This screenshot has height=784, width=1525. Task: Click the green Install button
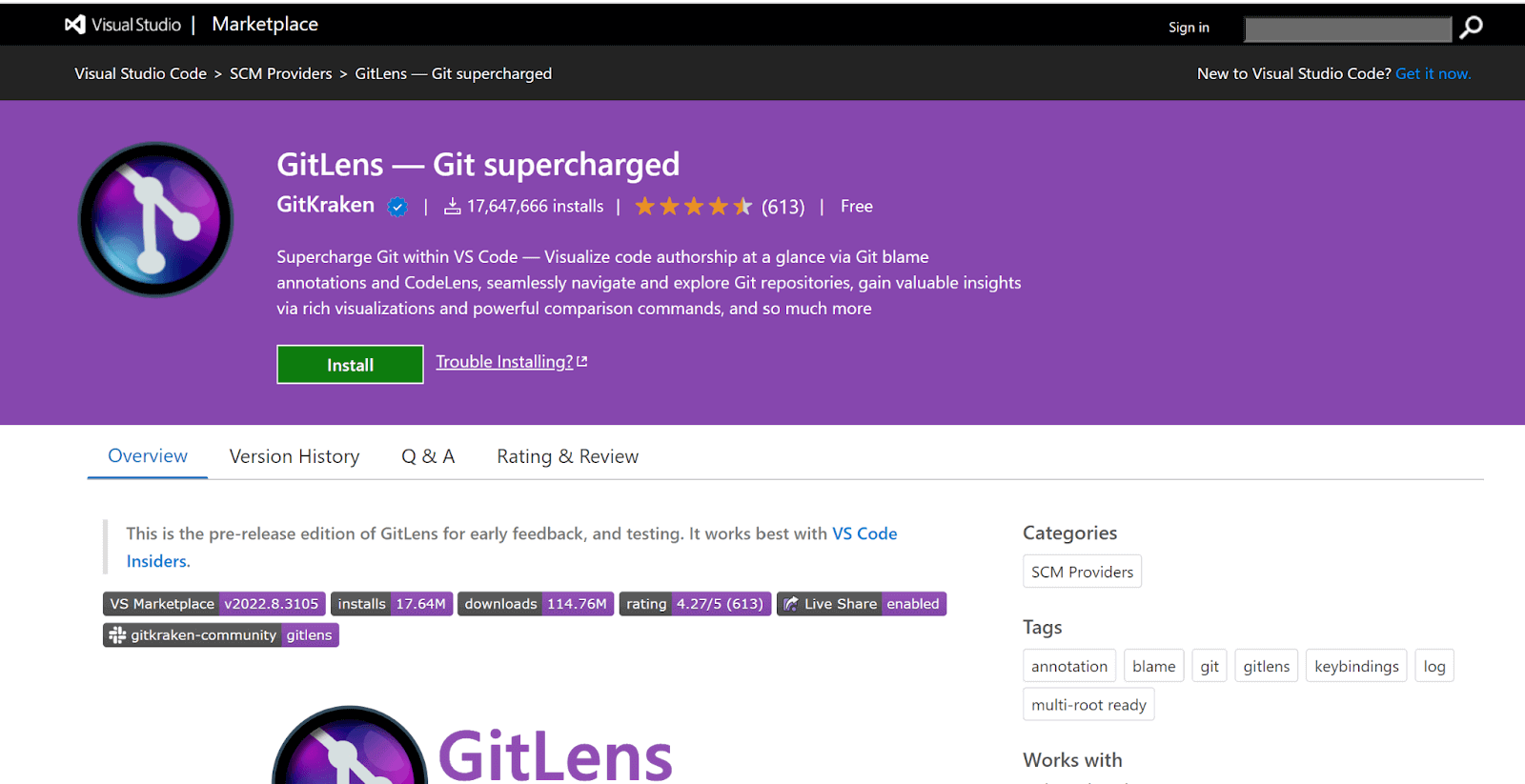point(350,364)
